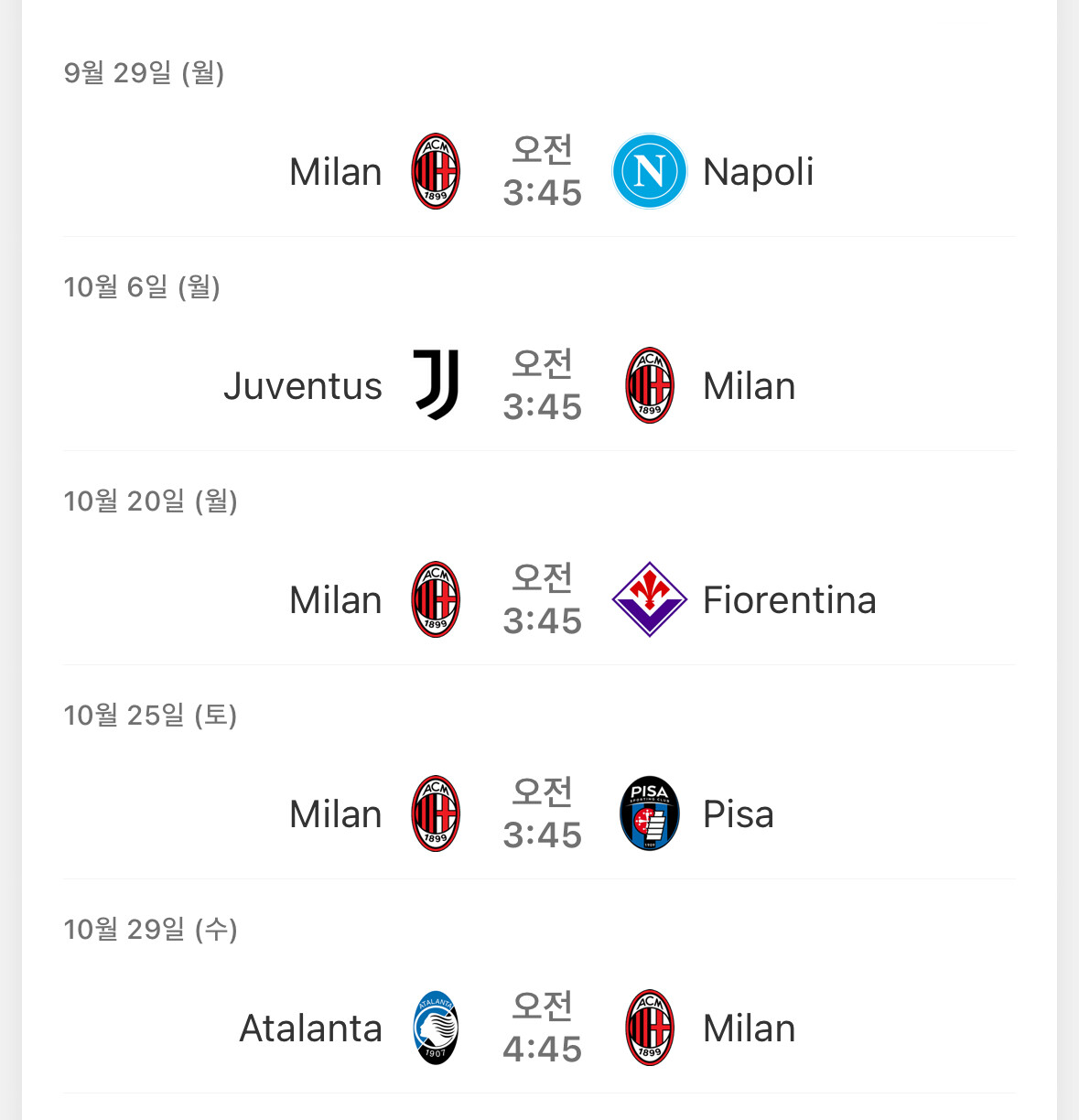Open the Napoli team name link
The height and width of the screenshot is (1120, 1079).
coord(758,172)
